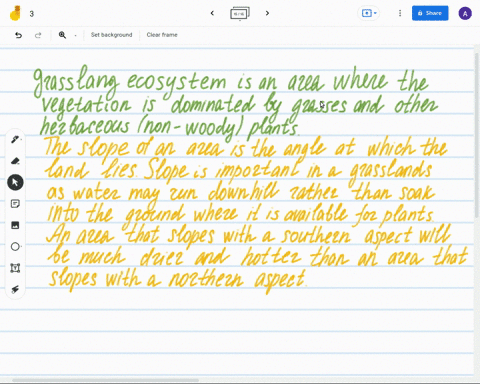This screenshot has width=480, height=384.
Task: Click the green handwritten word "ecosystem"
Action: coord(176,83)
